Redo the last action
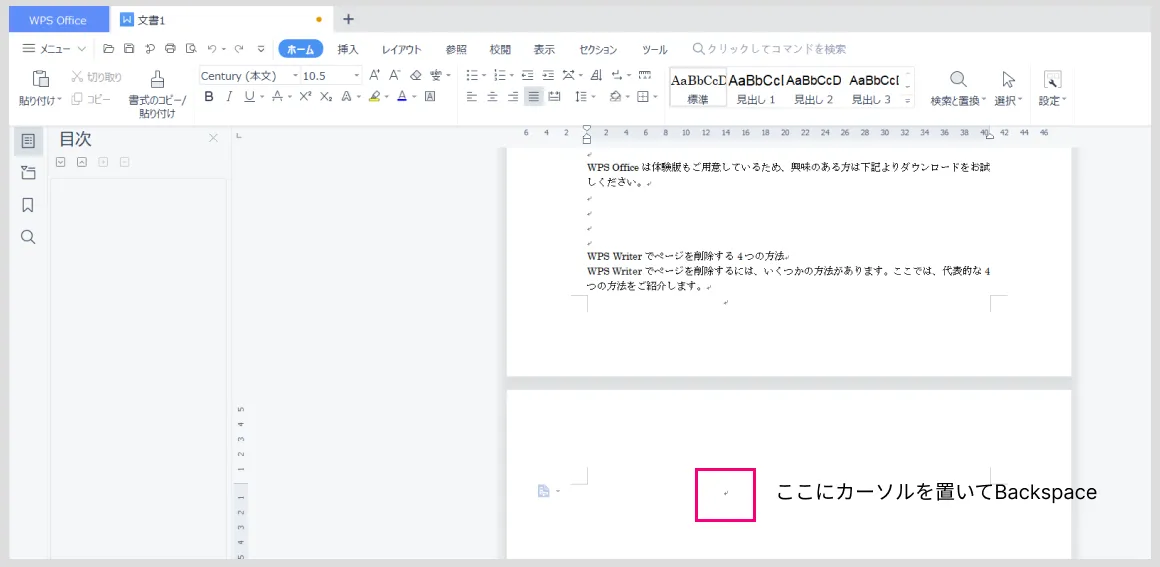 tap(238, 49)
